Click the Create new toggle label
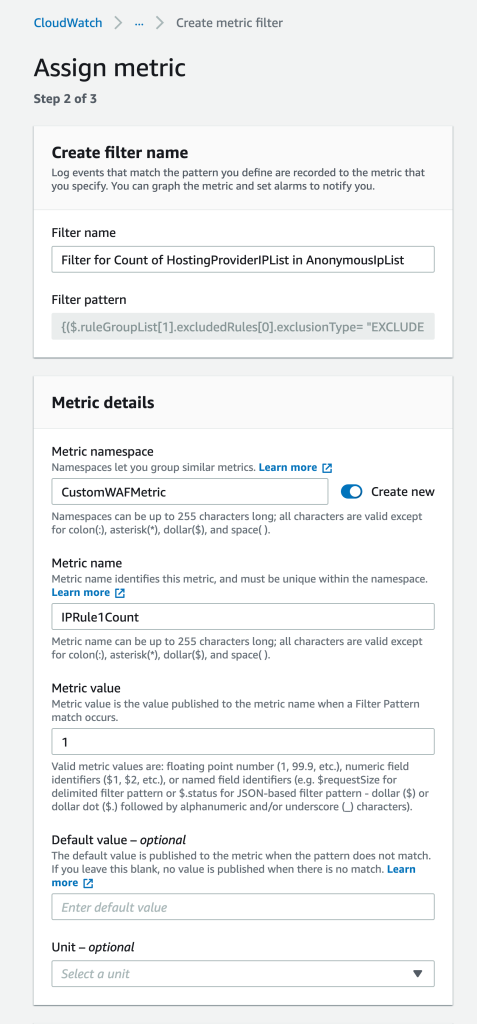Screen dimensions: 477x1024 point(403,492)
